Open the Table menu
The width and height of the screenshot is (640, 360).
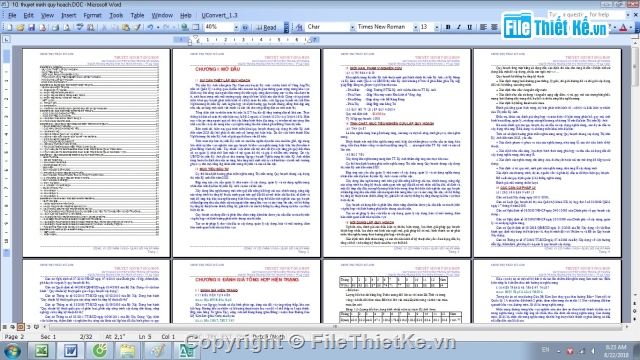(137, 15)
